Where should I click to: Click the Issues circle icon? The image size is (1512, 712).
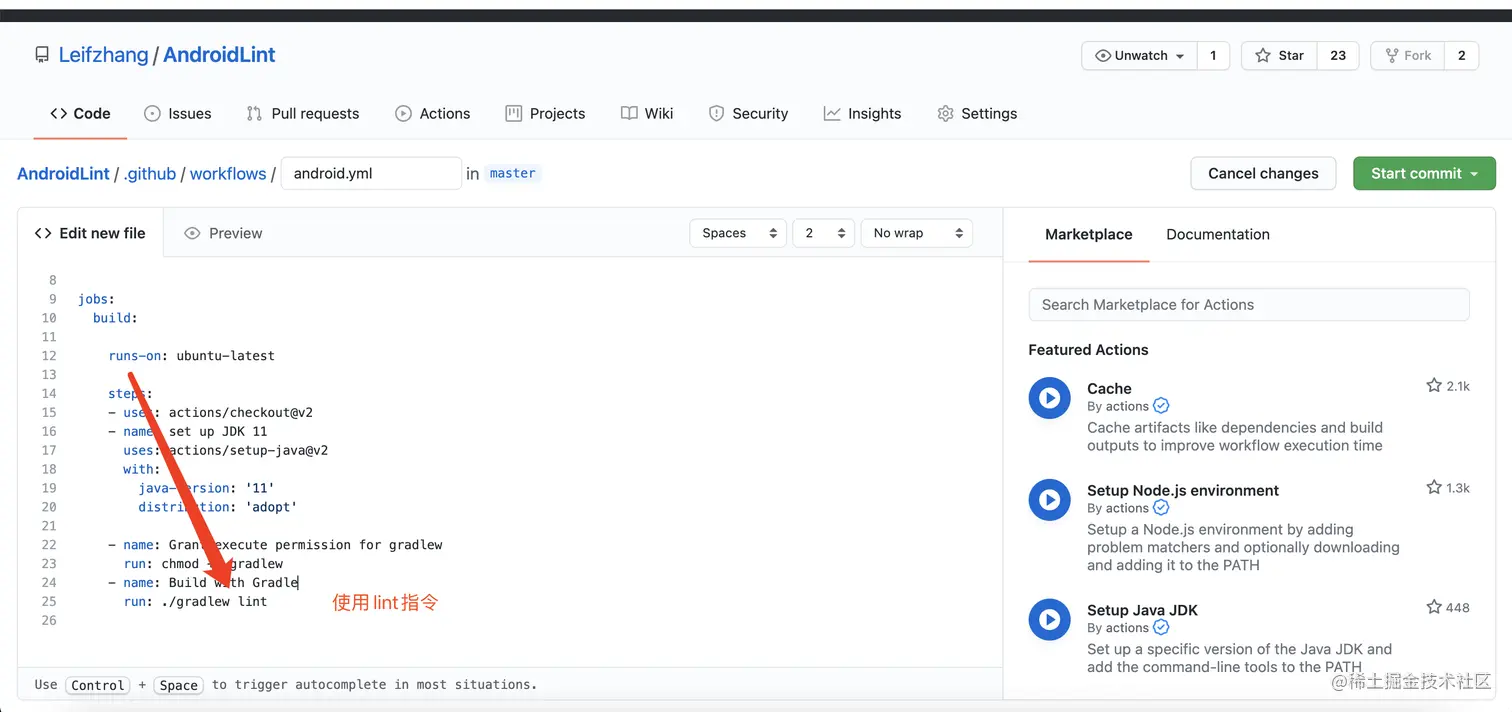(x=152, y=114)
